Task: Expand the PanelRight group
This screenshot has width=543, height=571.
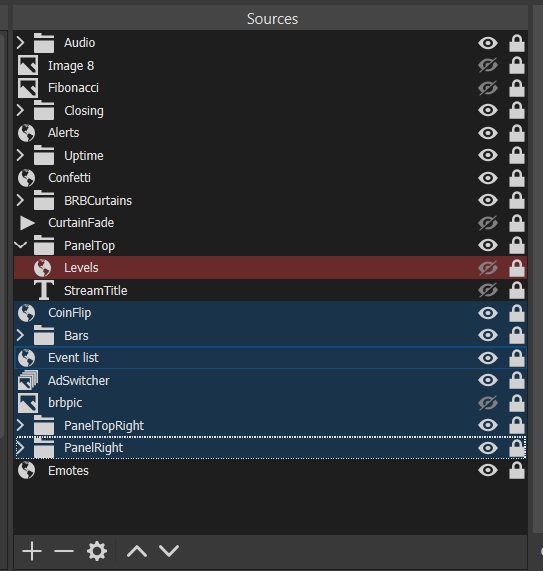Action: coord(20,448)
